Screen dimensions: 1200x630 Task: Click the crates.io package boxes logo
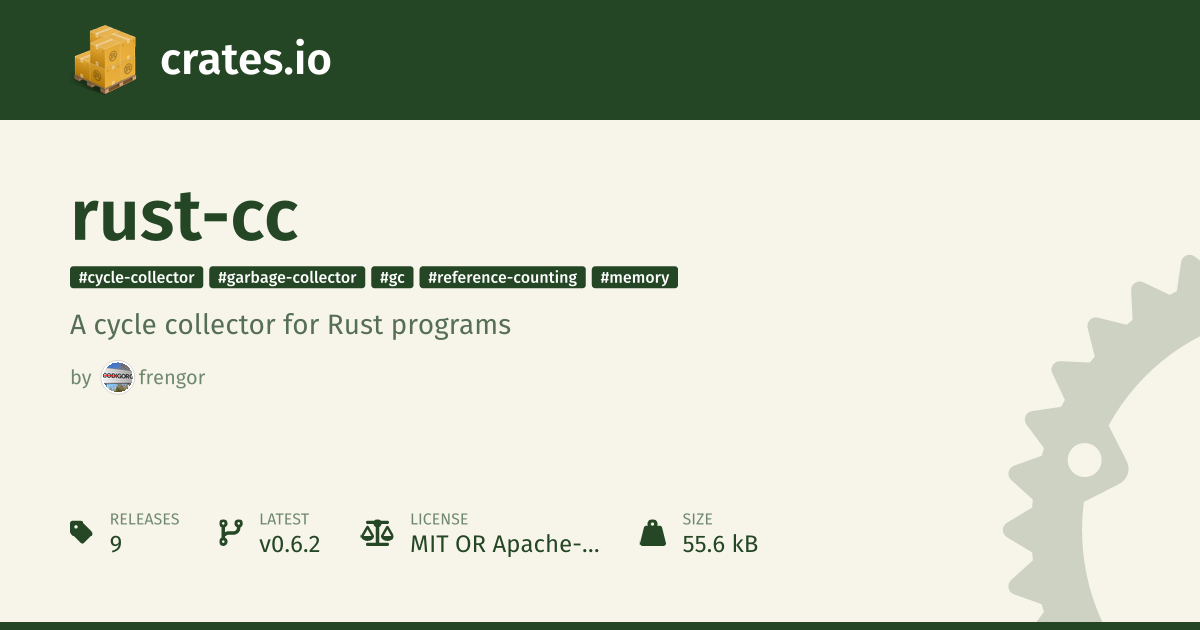(x=104, y=59)
